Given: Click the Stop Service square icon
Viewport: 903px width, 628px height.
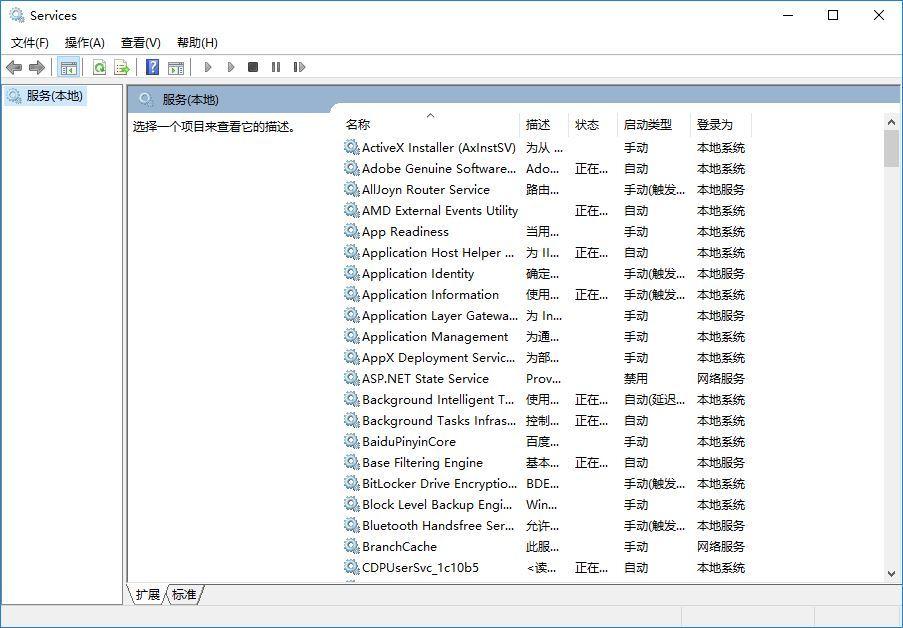Looking at the screenshot, I should click(x=253, y=67).
